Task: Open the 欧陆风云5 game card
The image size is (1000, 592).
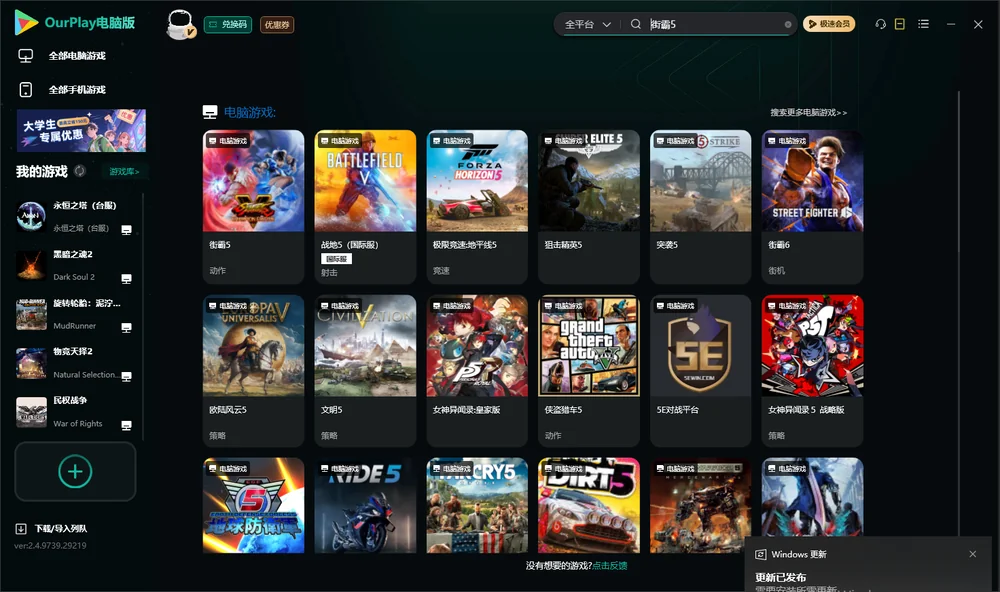Action: pyautogui.click(x=253, y=371)
